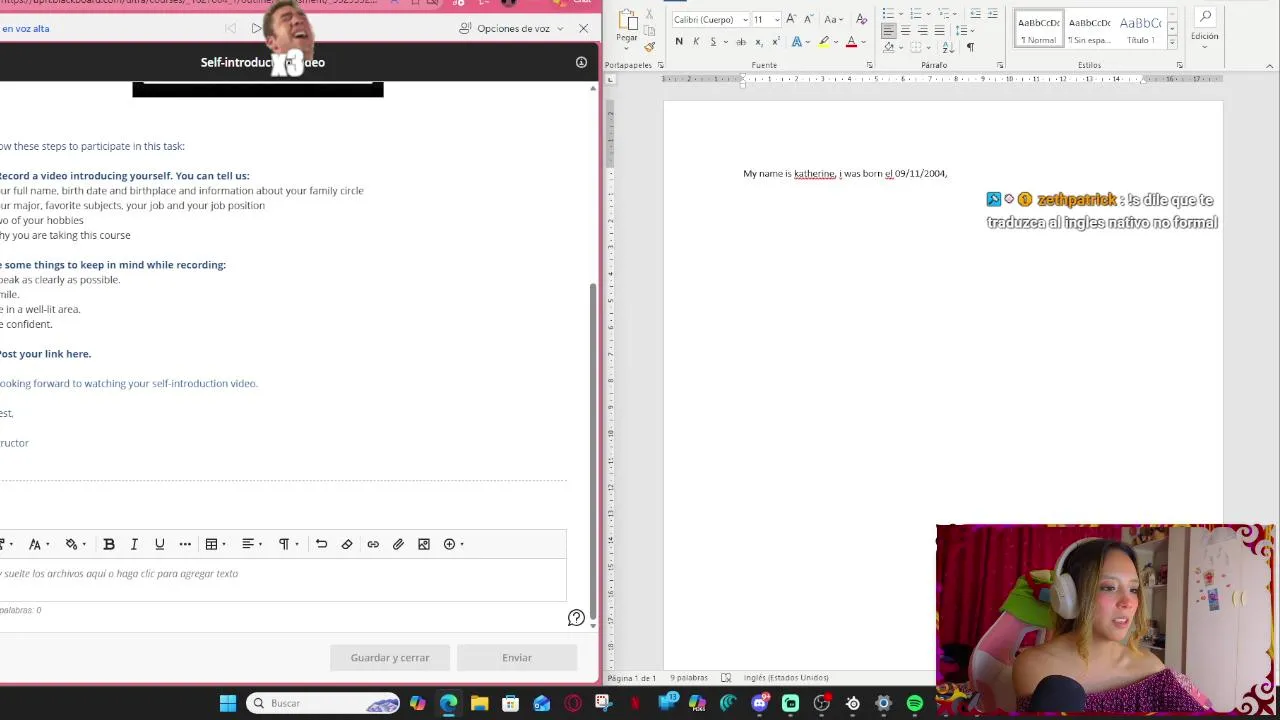Clear all formatting in Word
1280x720 pixels.
coord(862,20)
